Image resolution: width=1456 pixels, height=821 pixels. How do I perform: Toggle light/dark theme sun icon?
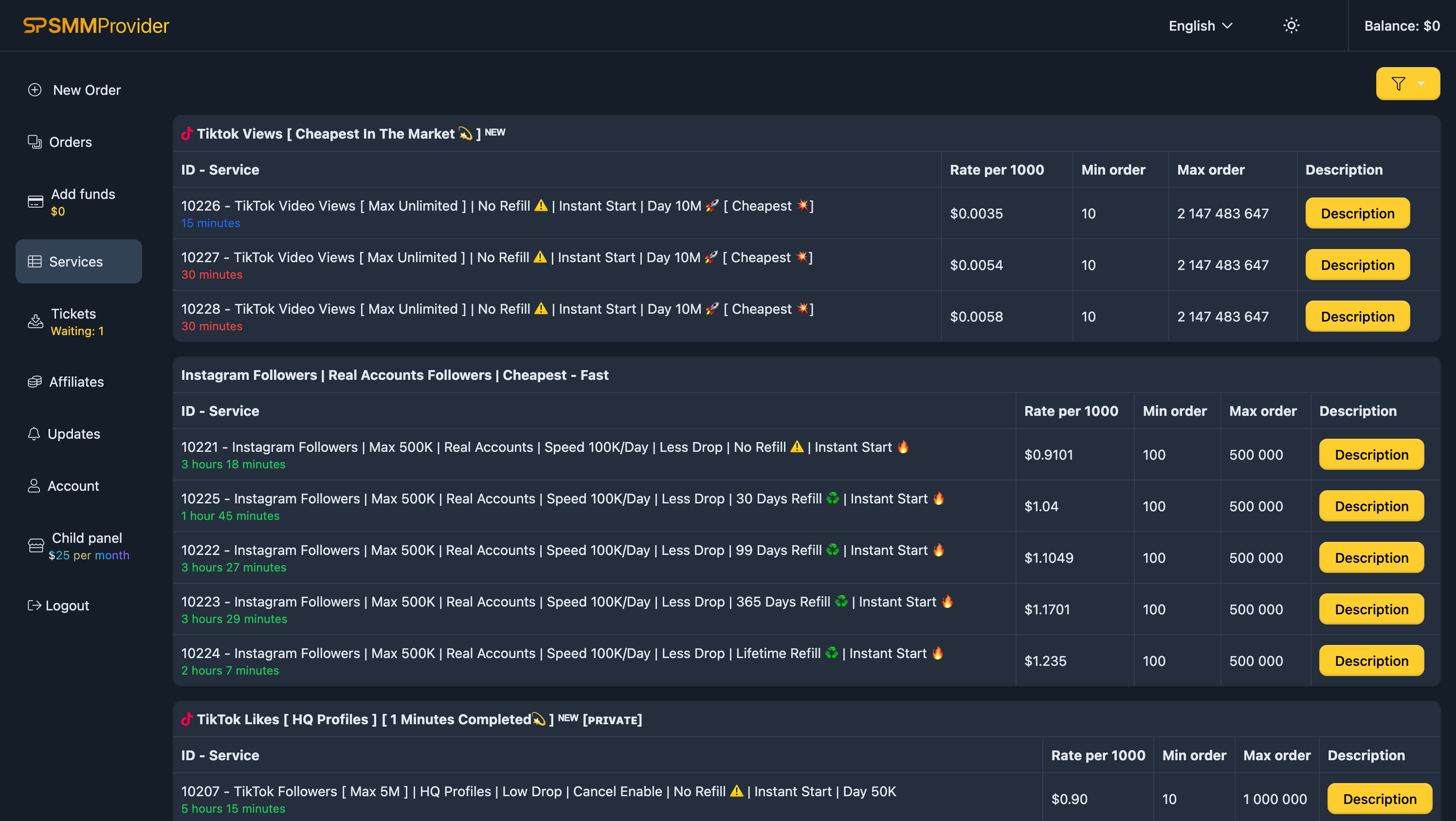[x=1291, y=26]
